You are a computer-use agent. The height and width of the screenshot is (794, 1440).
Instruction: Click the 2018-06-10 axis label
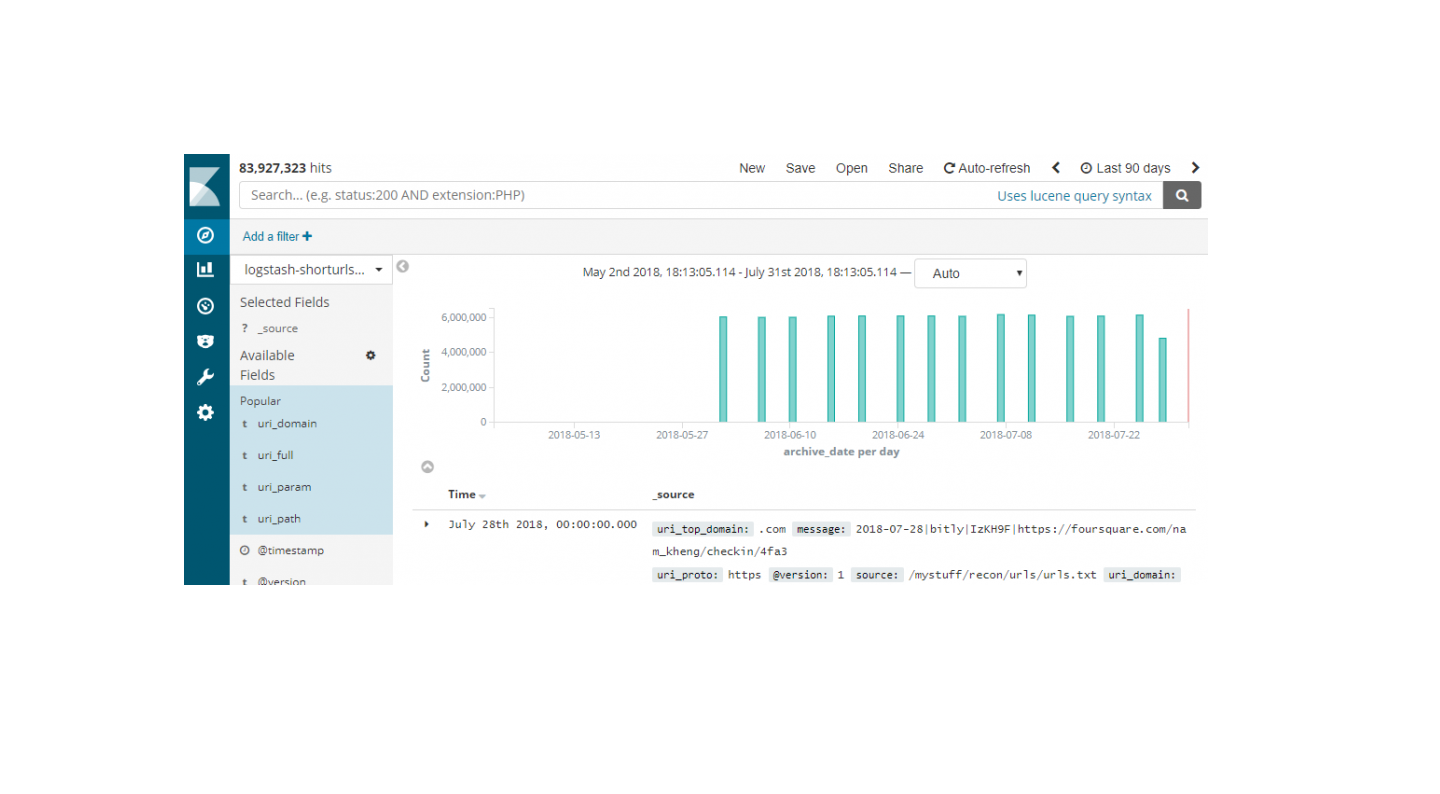[x=790, y=435]
